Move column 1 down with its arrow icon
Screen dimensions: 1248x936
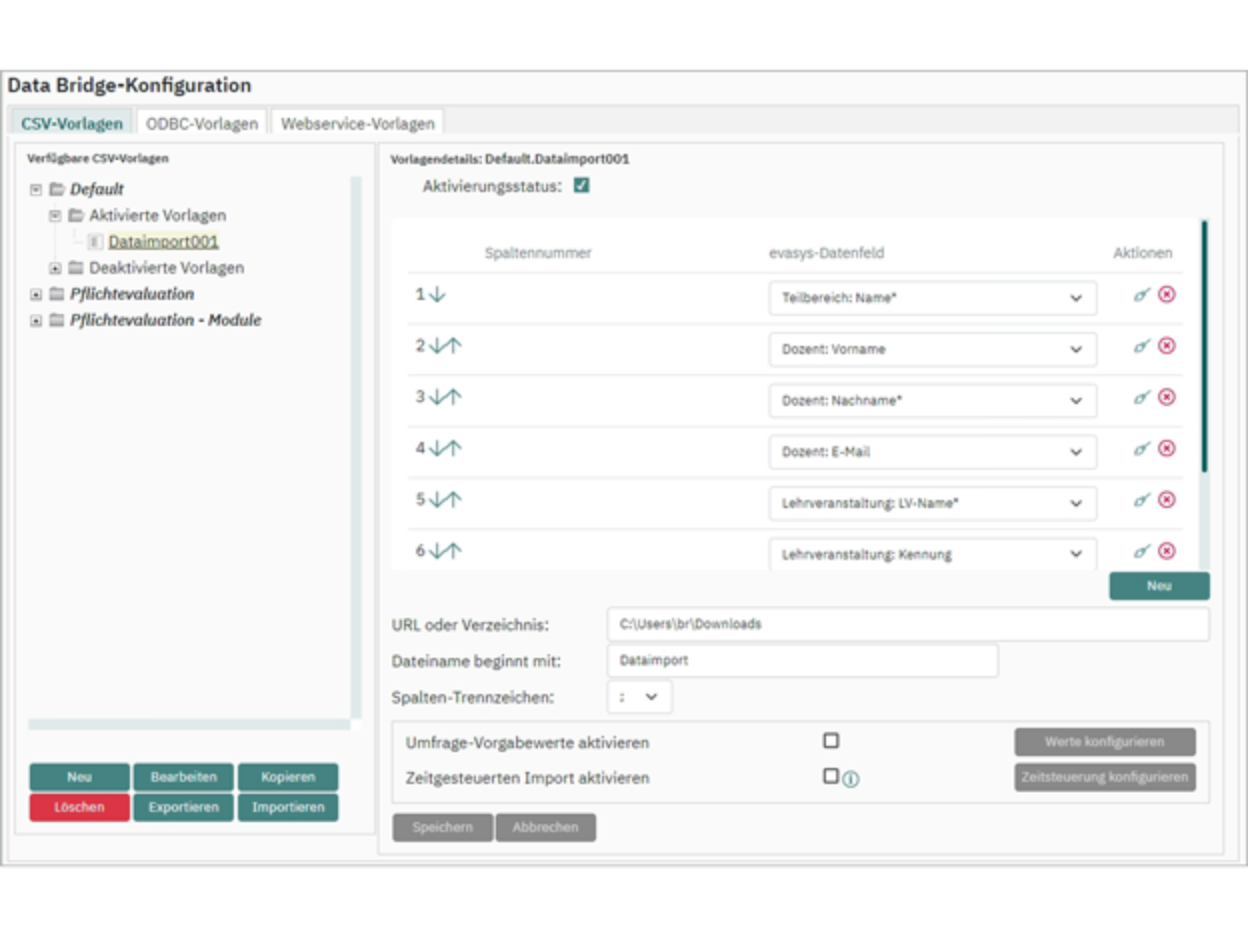click(437, 298)
